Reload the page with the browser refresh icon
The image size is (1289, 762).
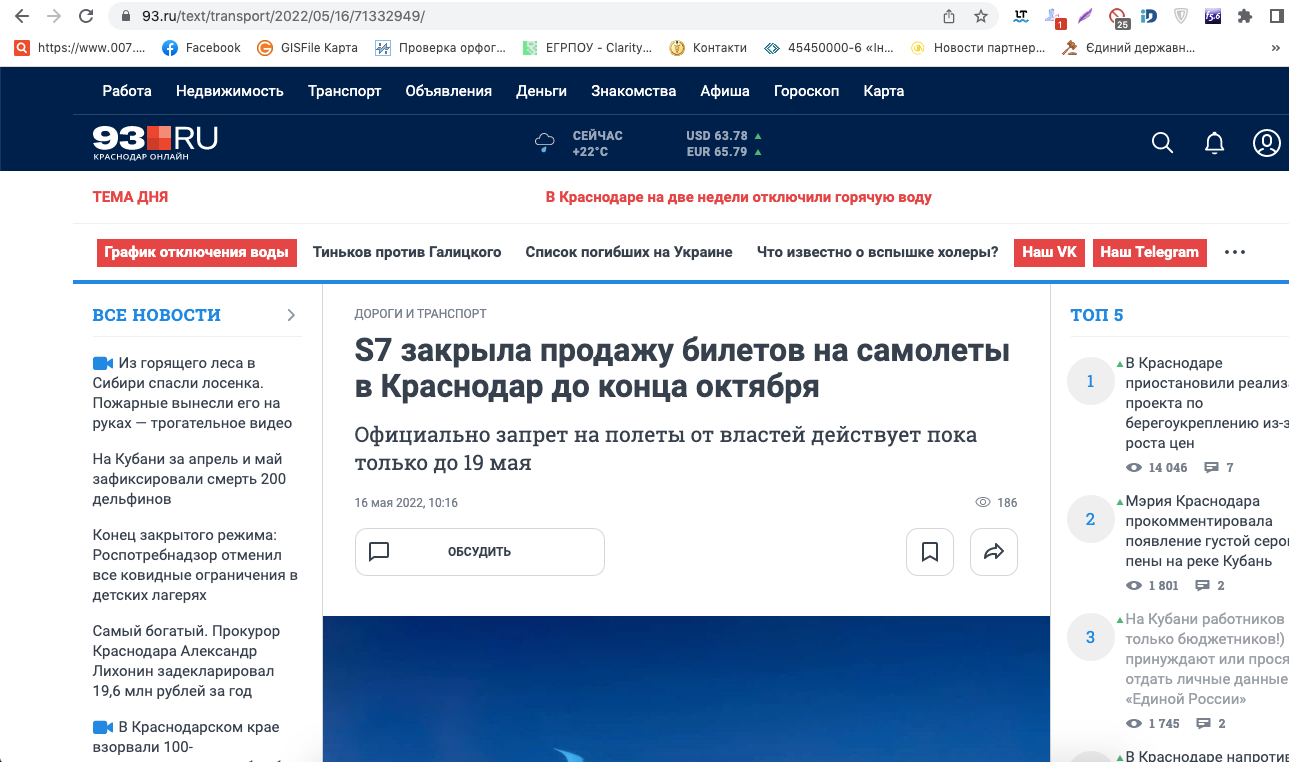point(87,16)
